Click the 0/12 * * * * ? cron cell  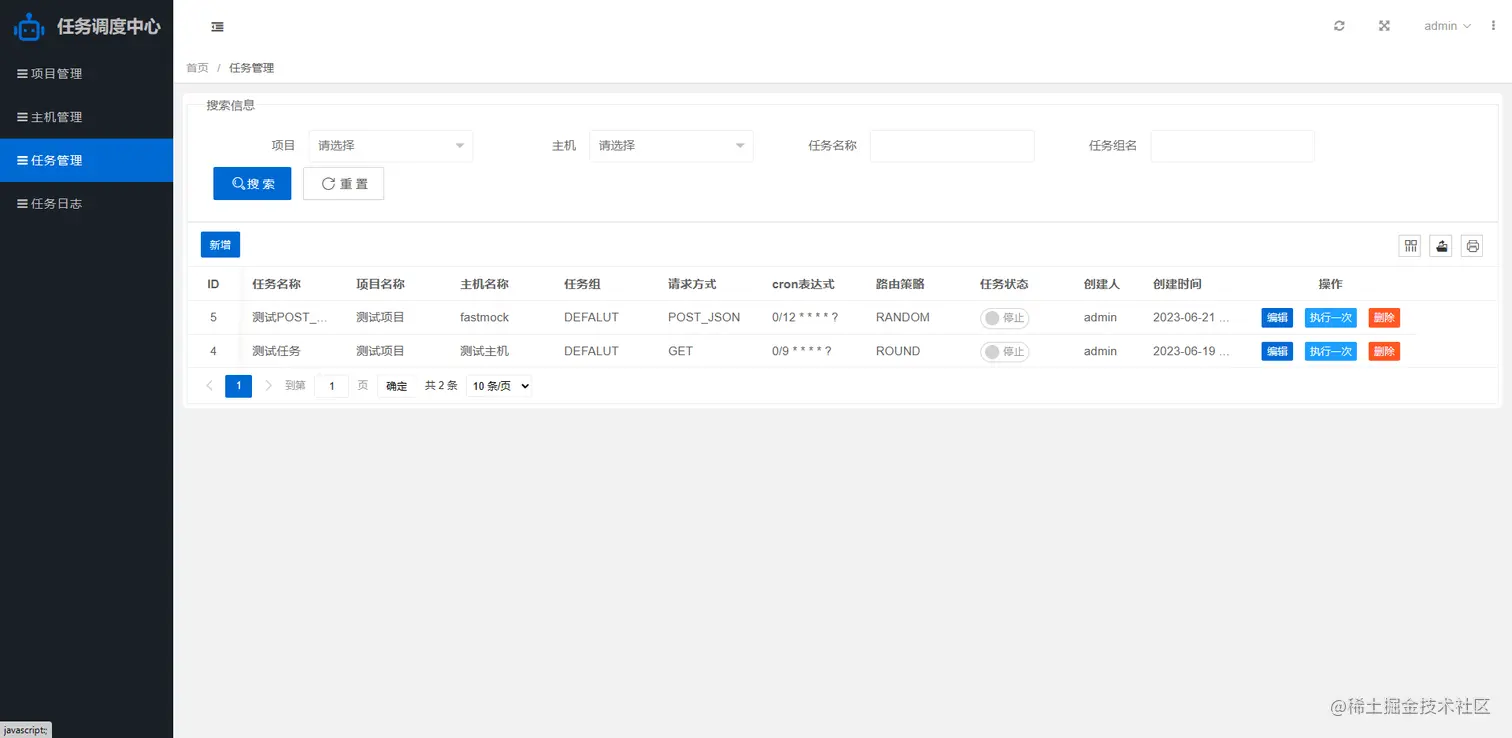[x=805, y=318]
